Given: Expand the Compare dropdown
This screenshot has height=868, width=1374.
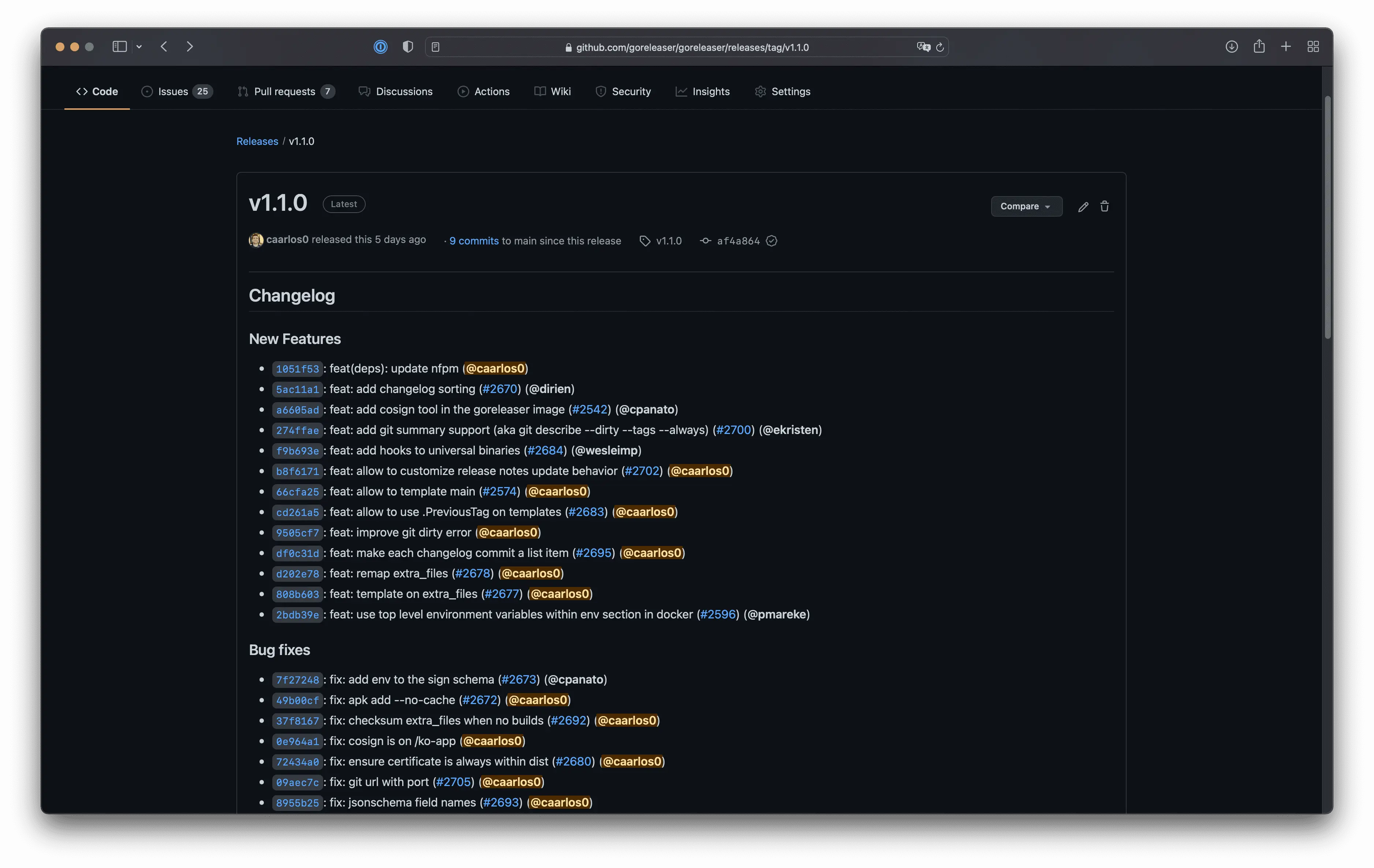Looking at the screenshot, I should [x=1027, y=206].
